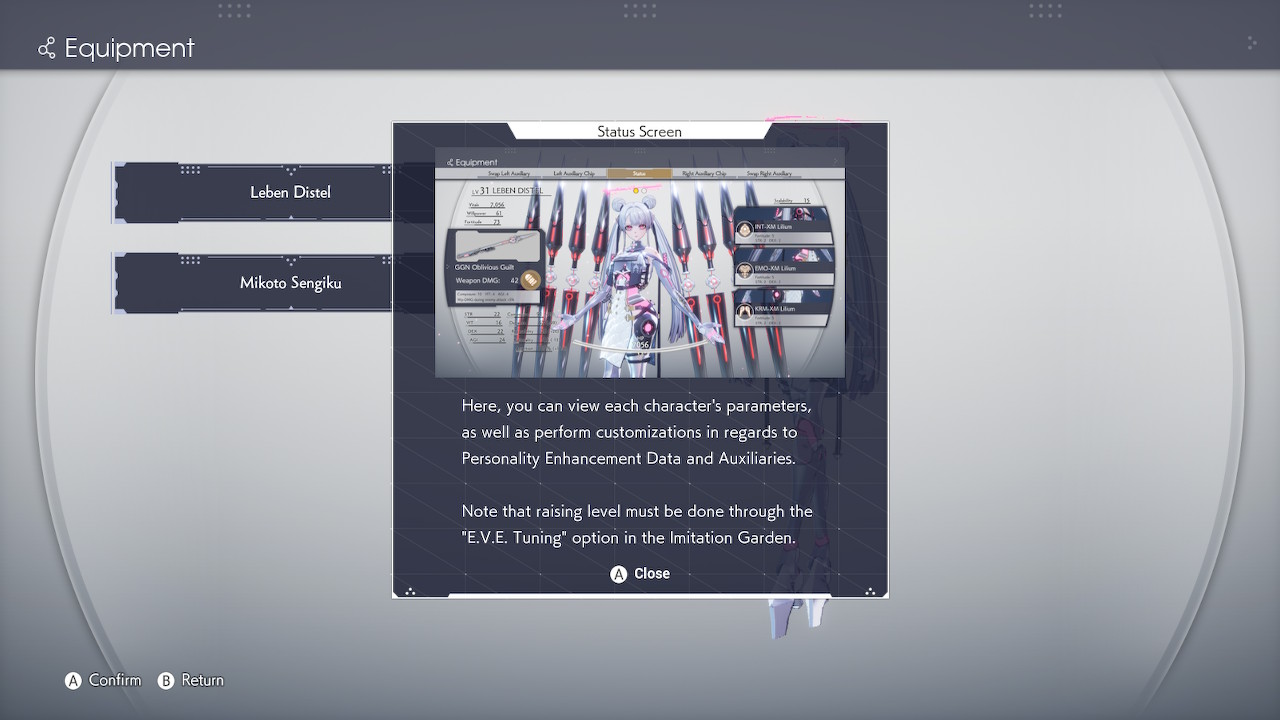Click the Equipment node icon in the header
1280x720 pixels.
(x=46, y=48)
